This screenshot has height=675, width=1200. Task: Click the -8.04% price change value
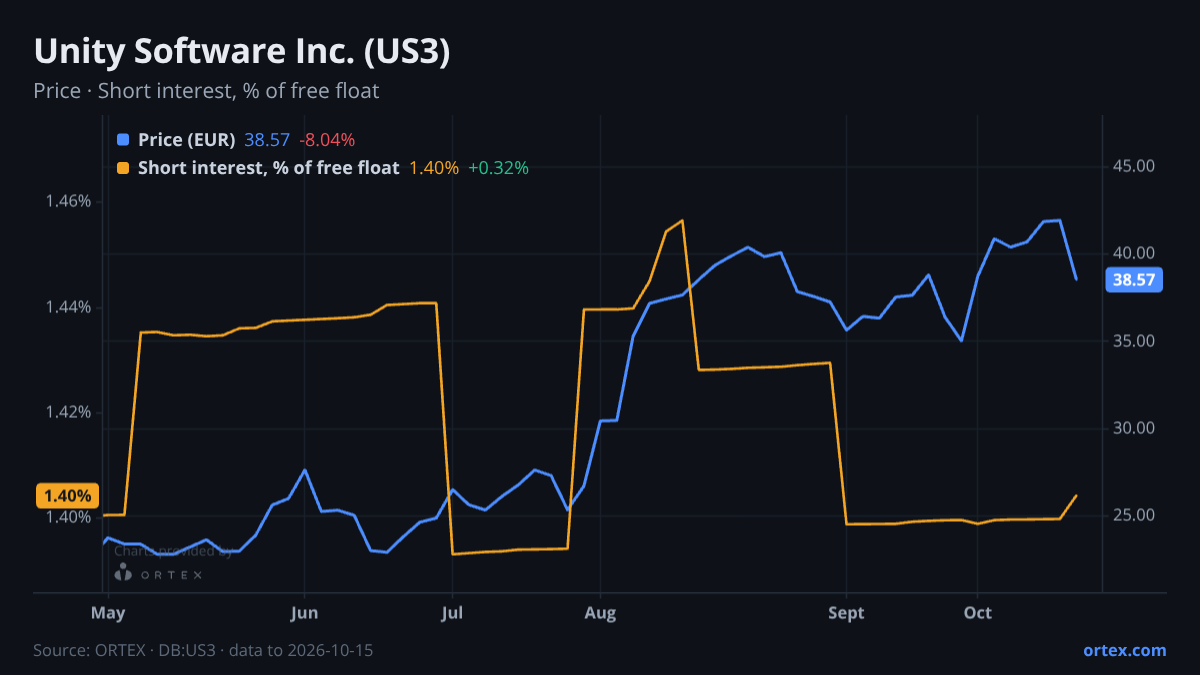(327, 140)
